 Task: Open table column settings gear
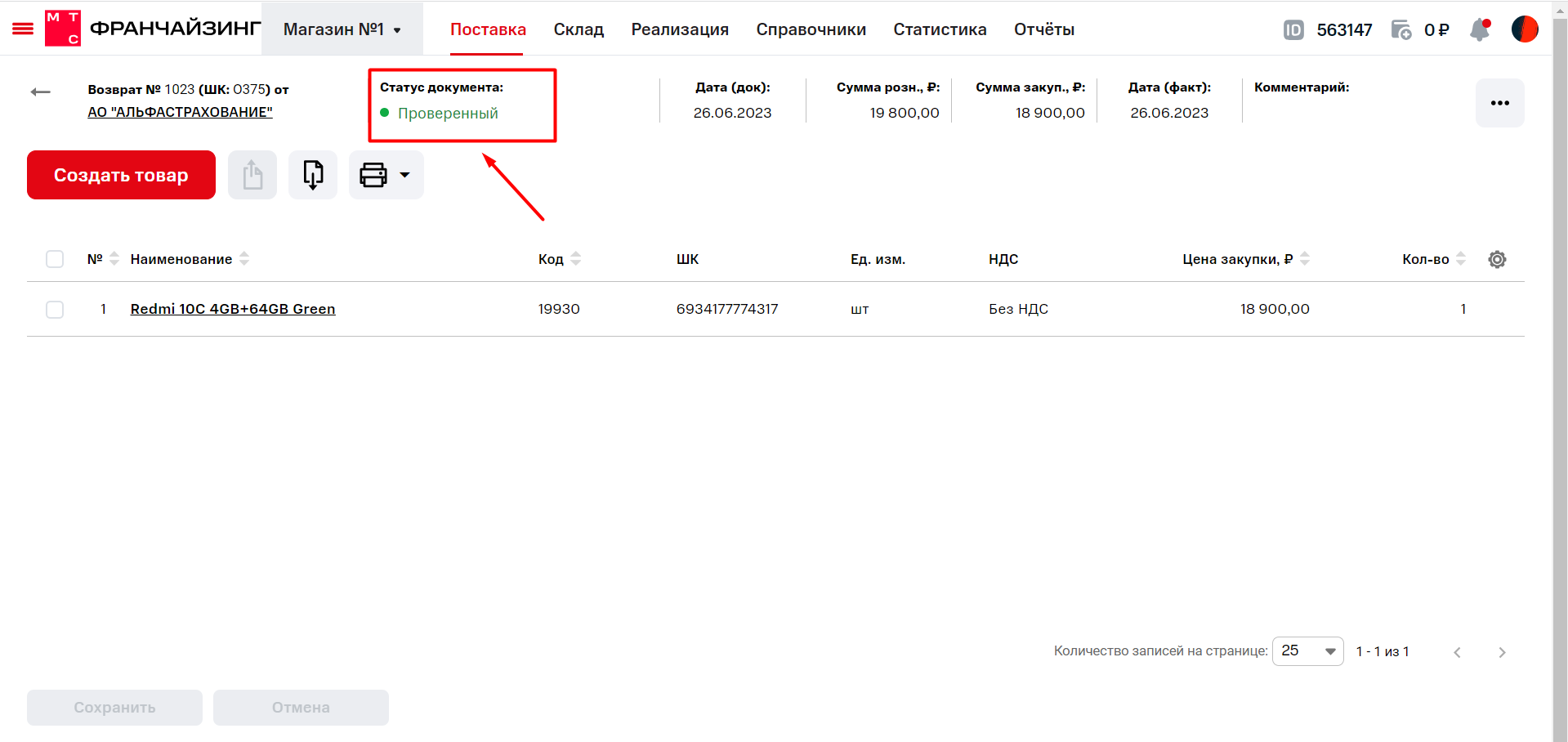coord(1497,259)
